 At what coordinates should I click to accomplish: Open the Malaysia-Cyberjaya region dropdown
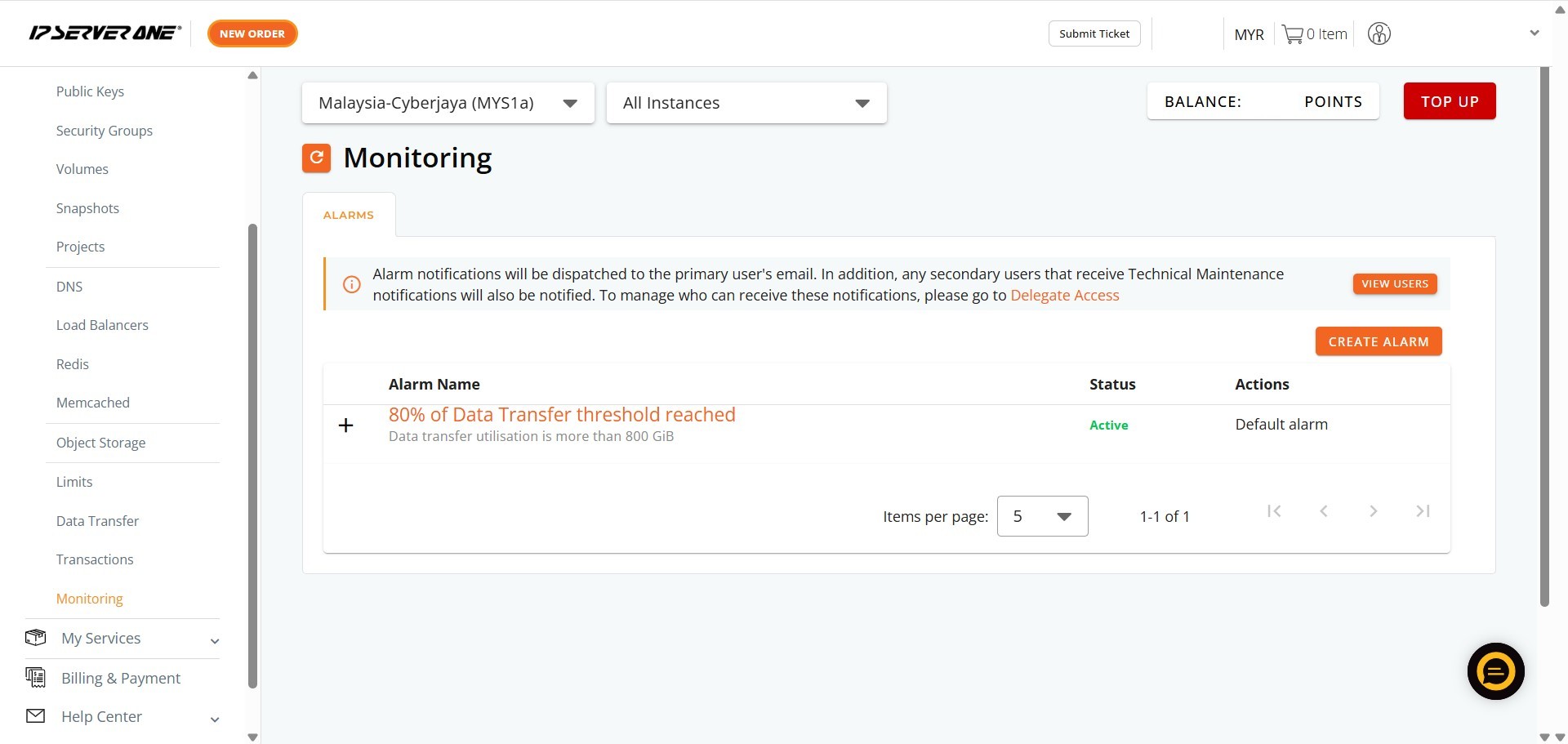448,103
